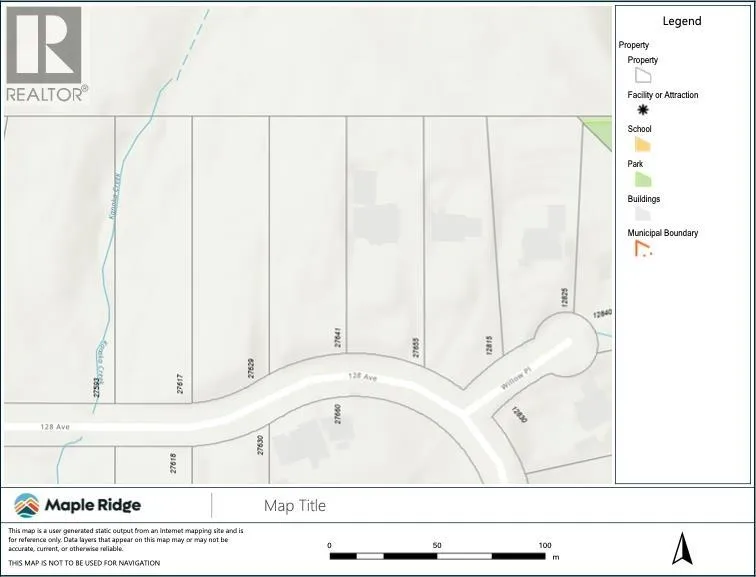The width and height of the screenshot is (756, 577).
Task: Click the Legend heading
Action: click(682, 21)
